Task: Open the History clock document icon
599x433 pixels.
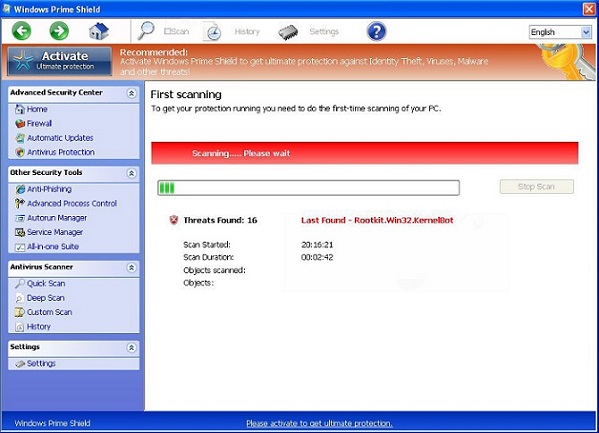Action: (212, 31)
